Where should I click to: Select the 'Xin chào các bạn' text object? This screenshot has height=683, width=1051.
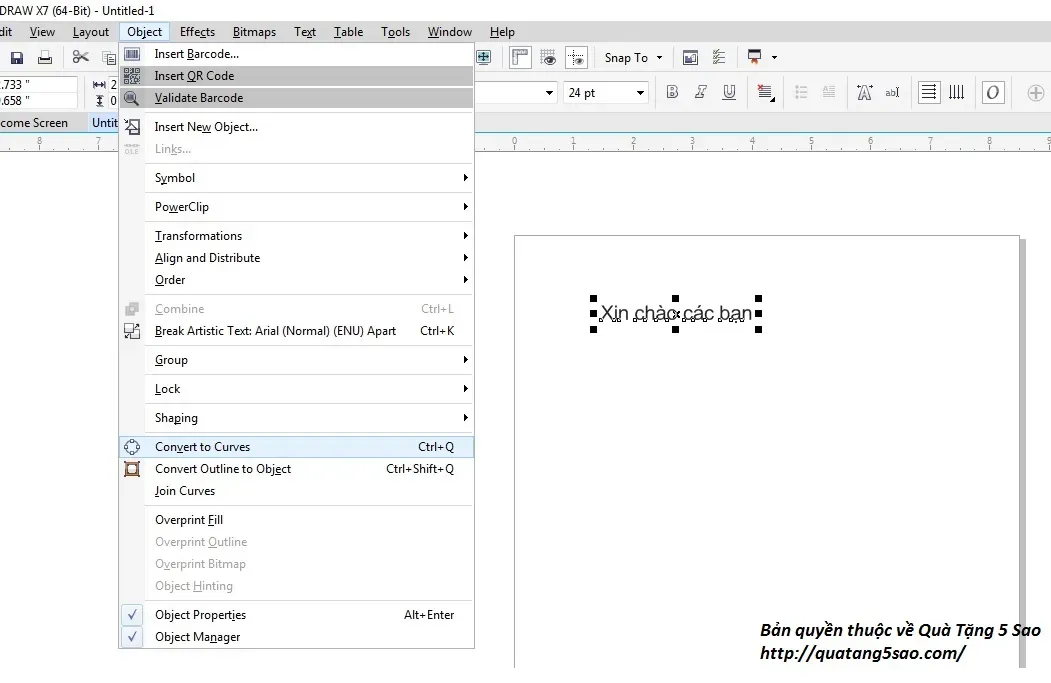pyautogui.click(x=674, y=312)
